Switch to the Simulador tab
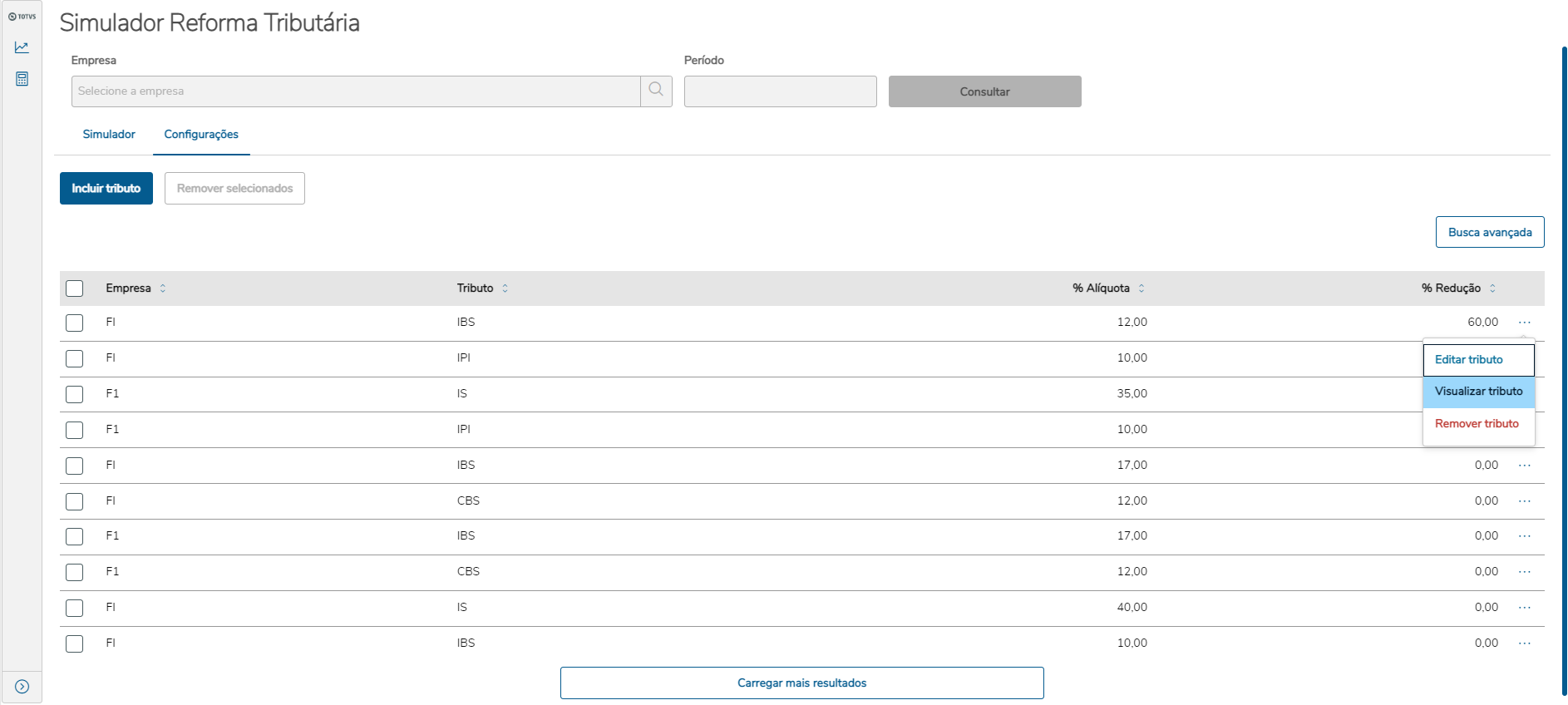Screen dimensions: 1568x705 [x=109, y=135]
